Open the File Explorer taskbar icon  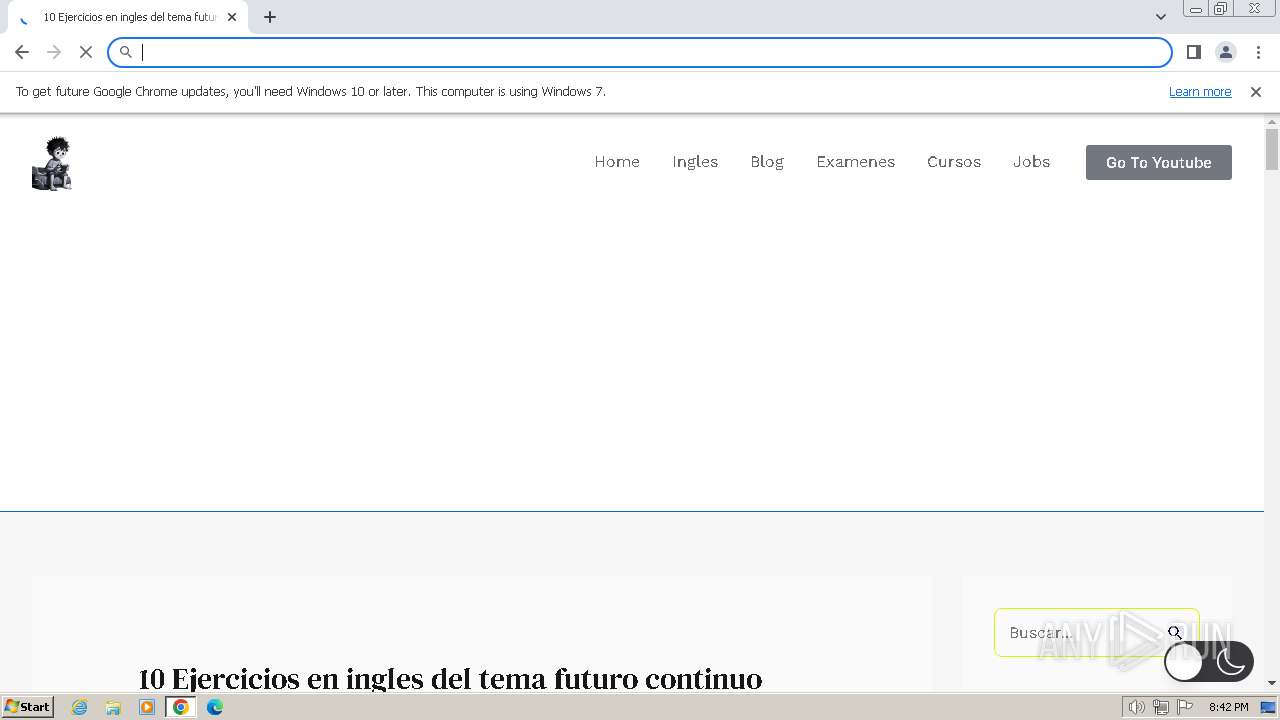click(x=113, y=707)
